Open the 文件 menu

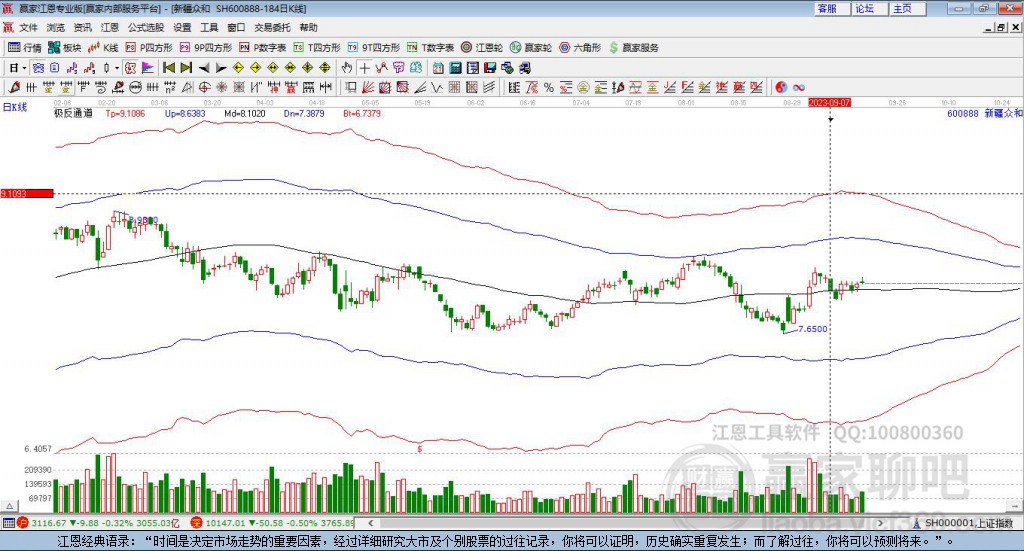coord(29,27)
